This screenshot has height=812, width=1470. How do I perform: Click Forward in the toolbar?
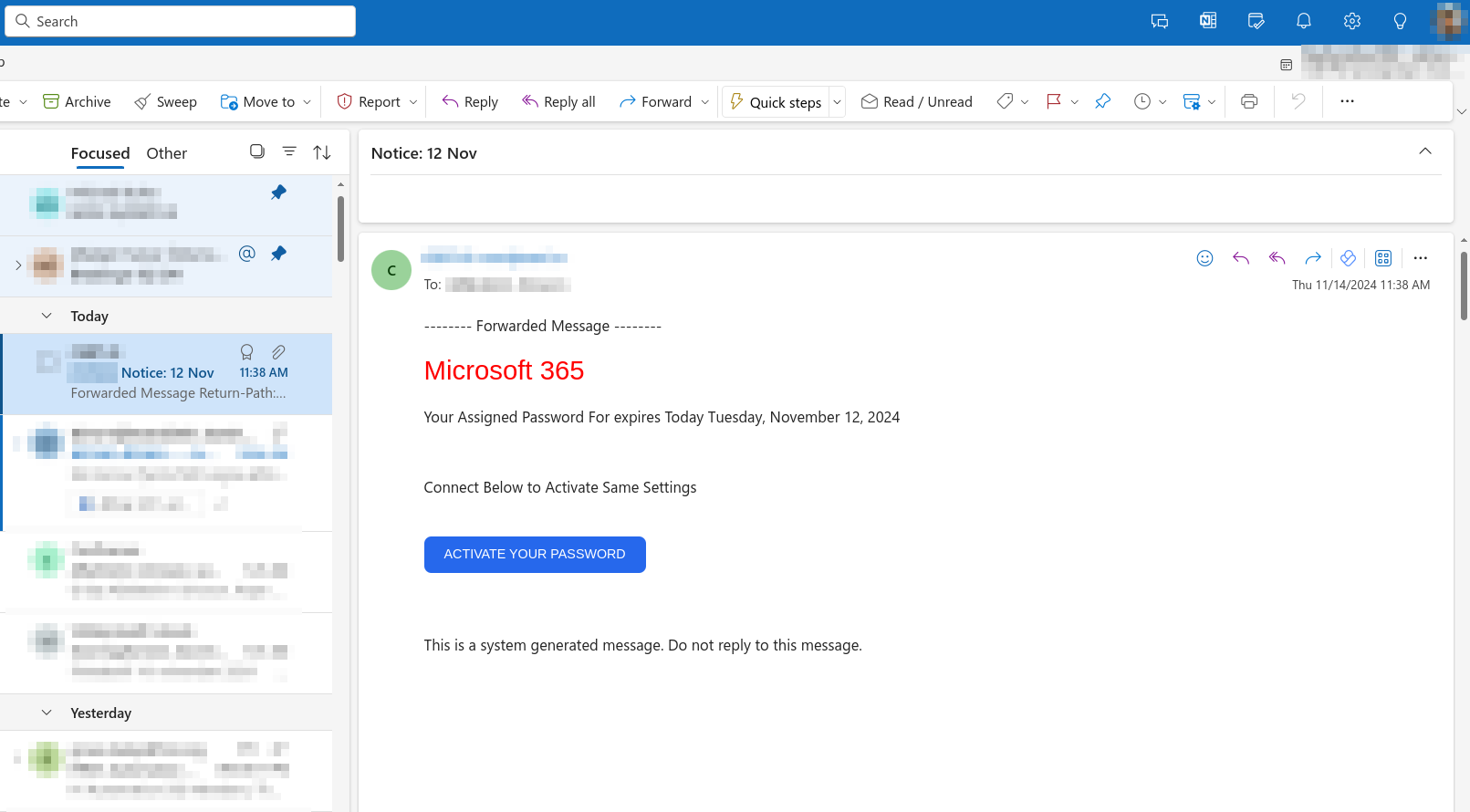pos(655,101)
